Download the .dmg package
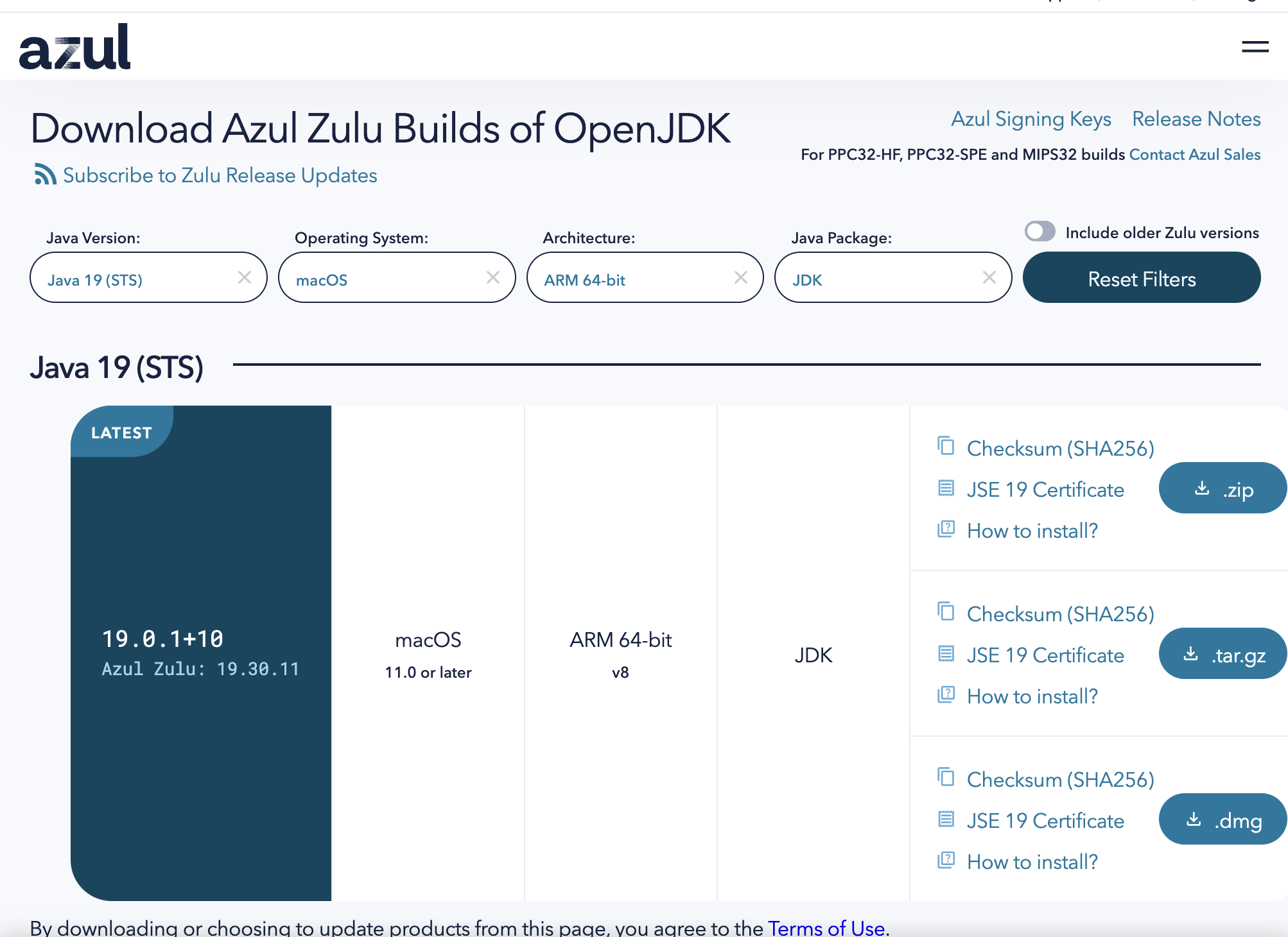This screenshot has height=937, width=1288. (x=1223, y=820)
